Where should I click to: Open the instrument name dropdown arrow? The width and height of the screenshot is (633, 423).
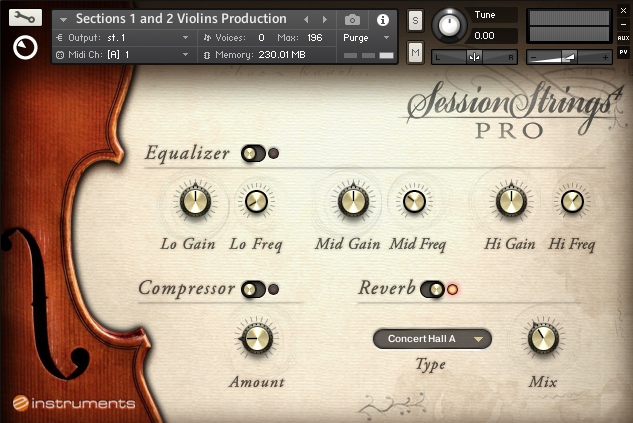[x=63, y=19]
